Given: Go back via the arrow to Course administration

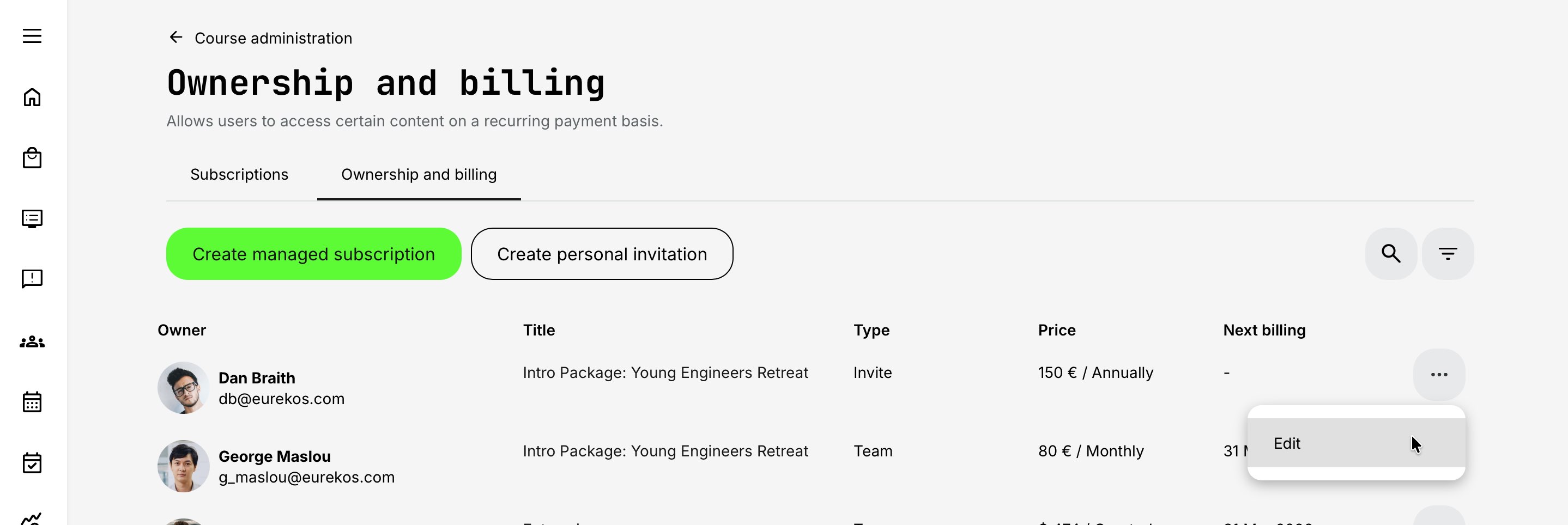Looking at the screenshot, I should pyautogui.click(x=176, y=37).
